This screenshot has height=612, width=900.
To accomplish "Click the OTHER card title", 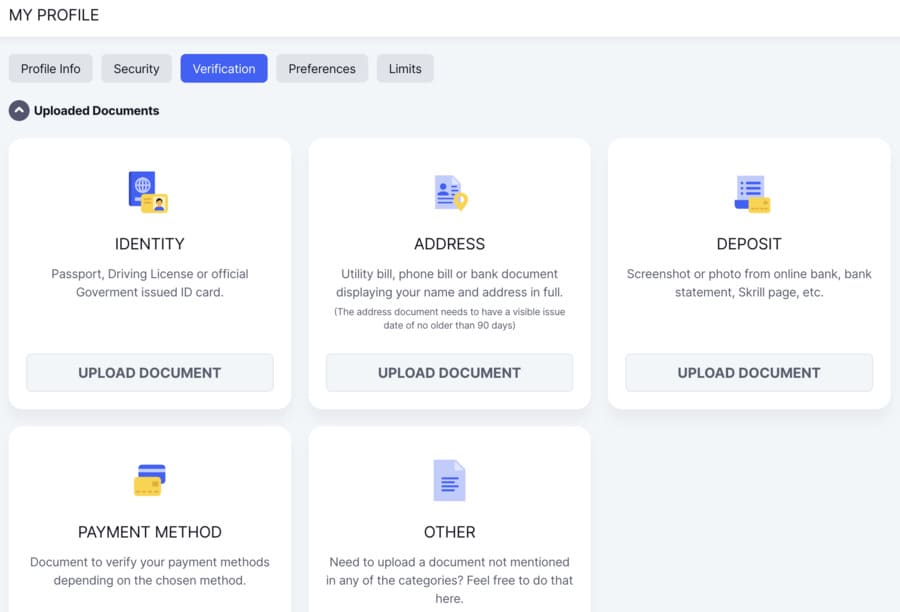I will (449, 532).
